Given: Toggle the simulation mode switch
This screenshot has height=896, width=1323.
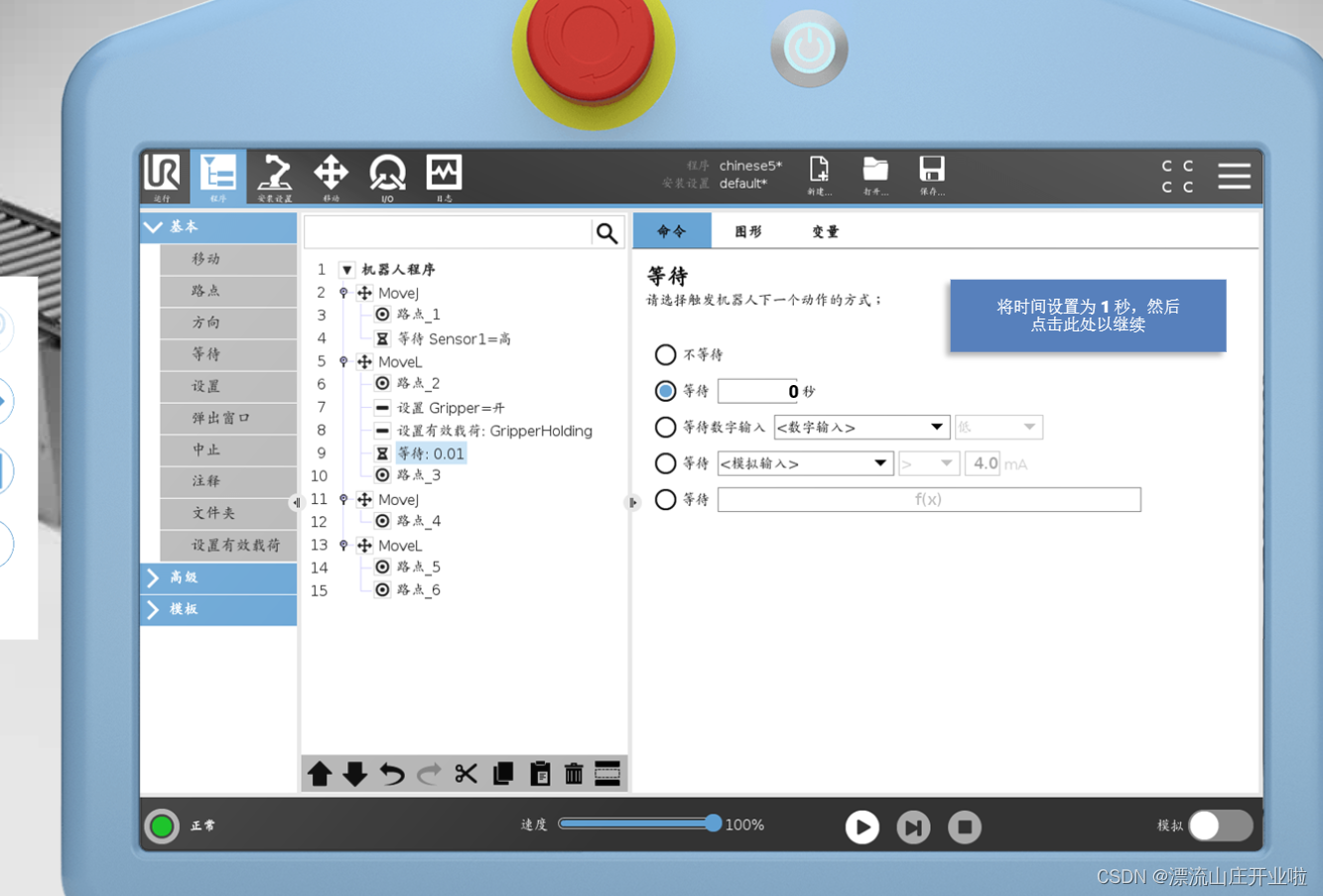Looking at the screenshot, I should [x=1221, y=826].
